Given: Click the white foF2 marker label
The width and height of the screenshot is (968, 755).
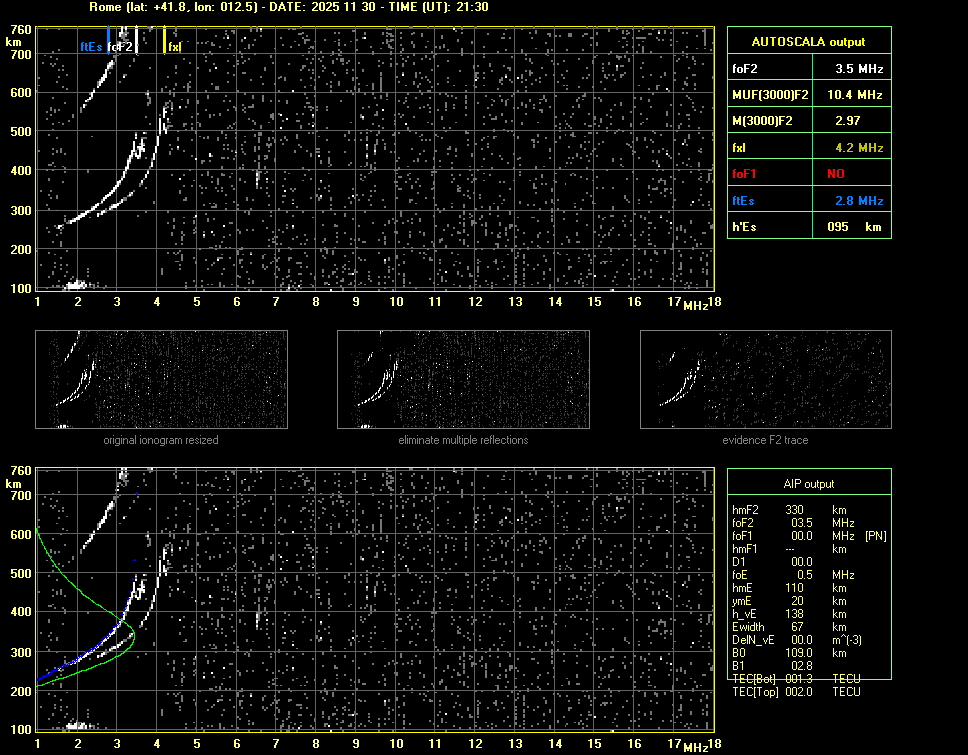Looking at the screenshot, I should click(120, 46).
